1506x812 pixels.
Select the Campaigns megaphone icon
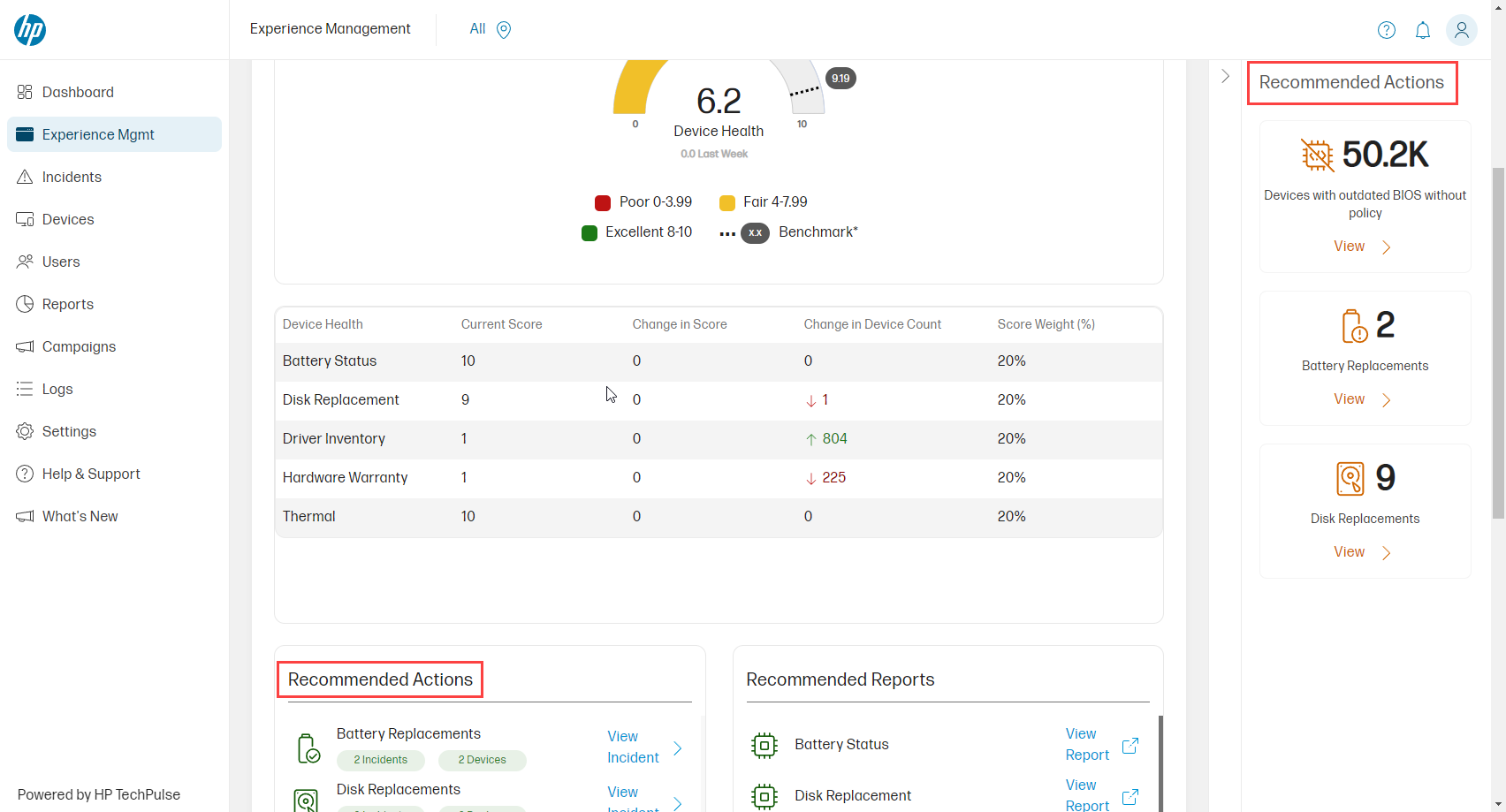point(26,346)
